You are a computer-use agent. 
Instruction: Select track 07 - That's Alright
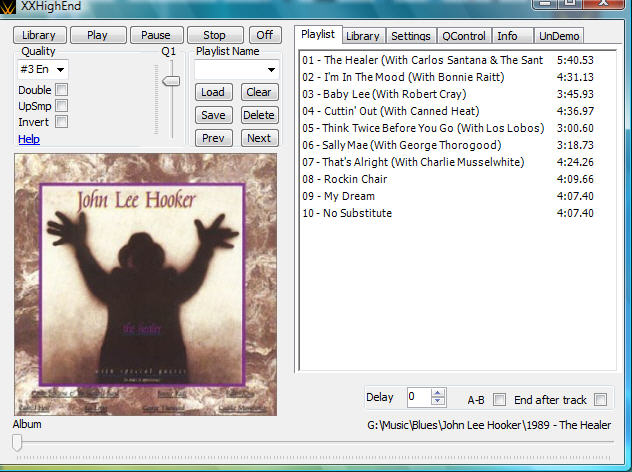click(x=448, y=162)
